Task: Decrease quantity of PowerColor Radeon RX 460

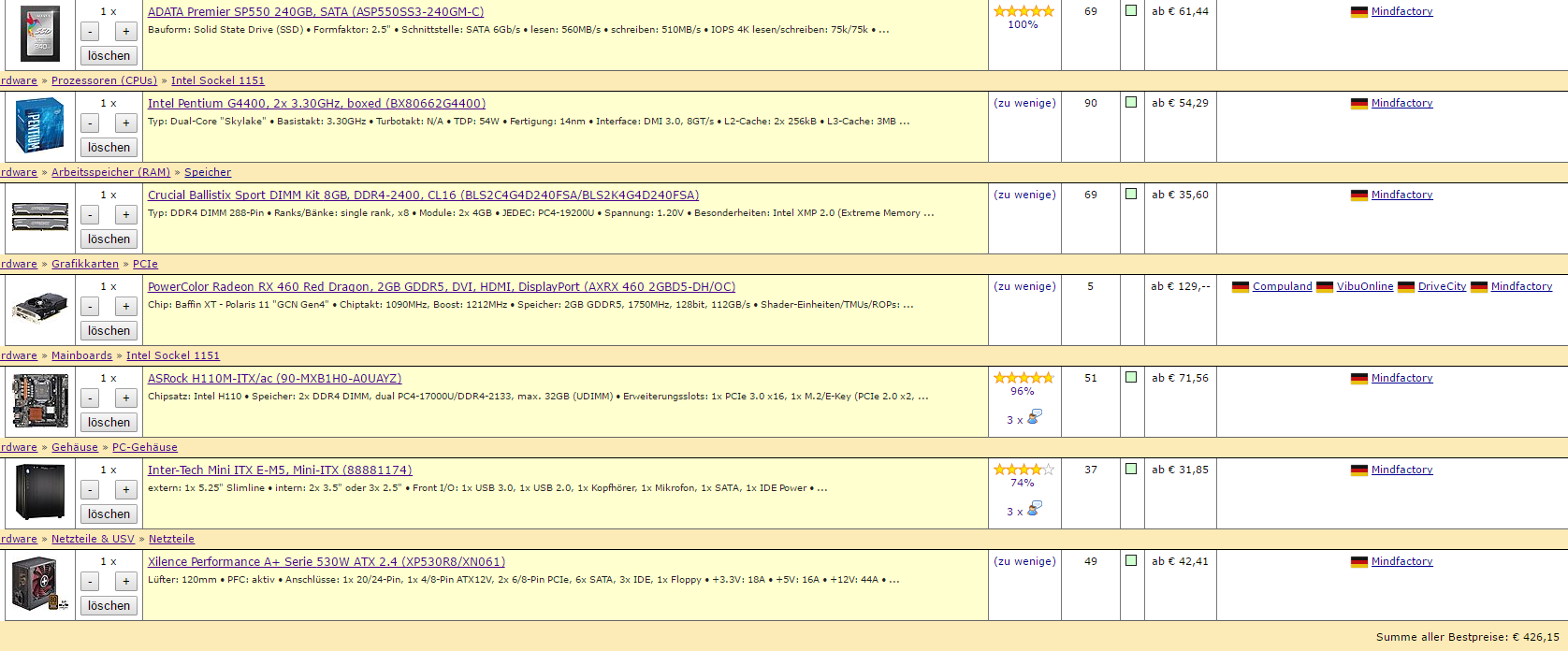Action: [91, 307]
